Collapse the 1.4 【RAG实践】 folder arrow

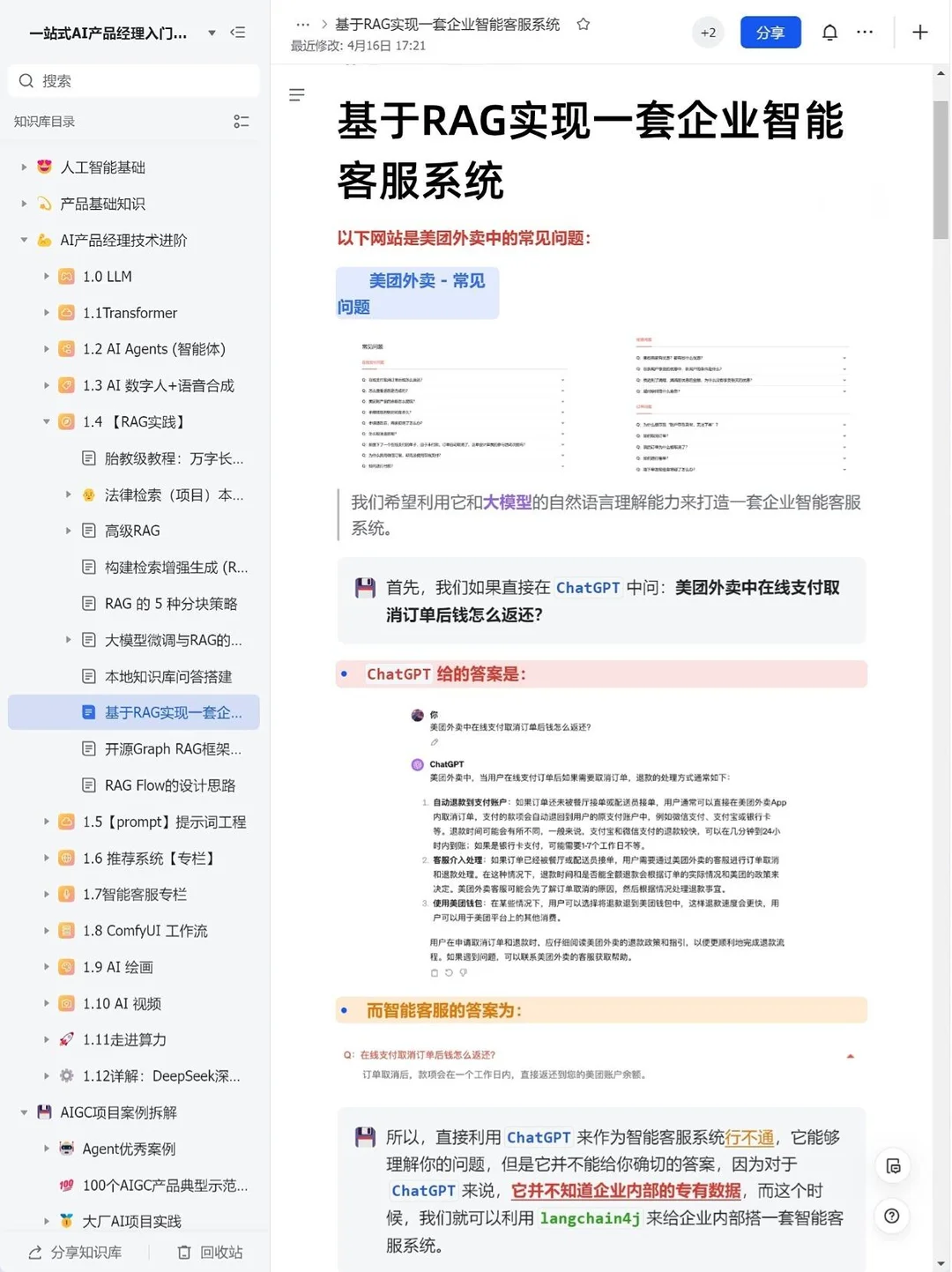tap(47, 421)
